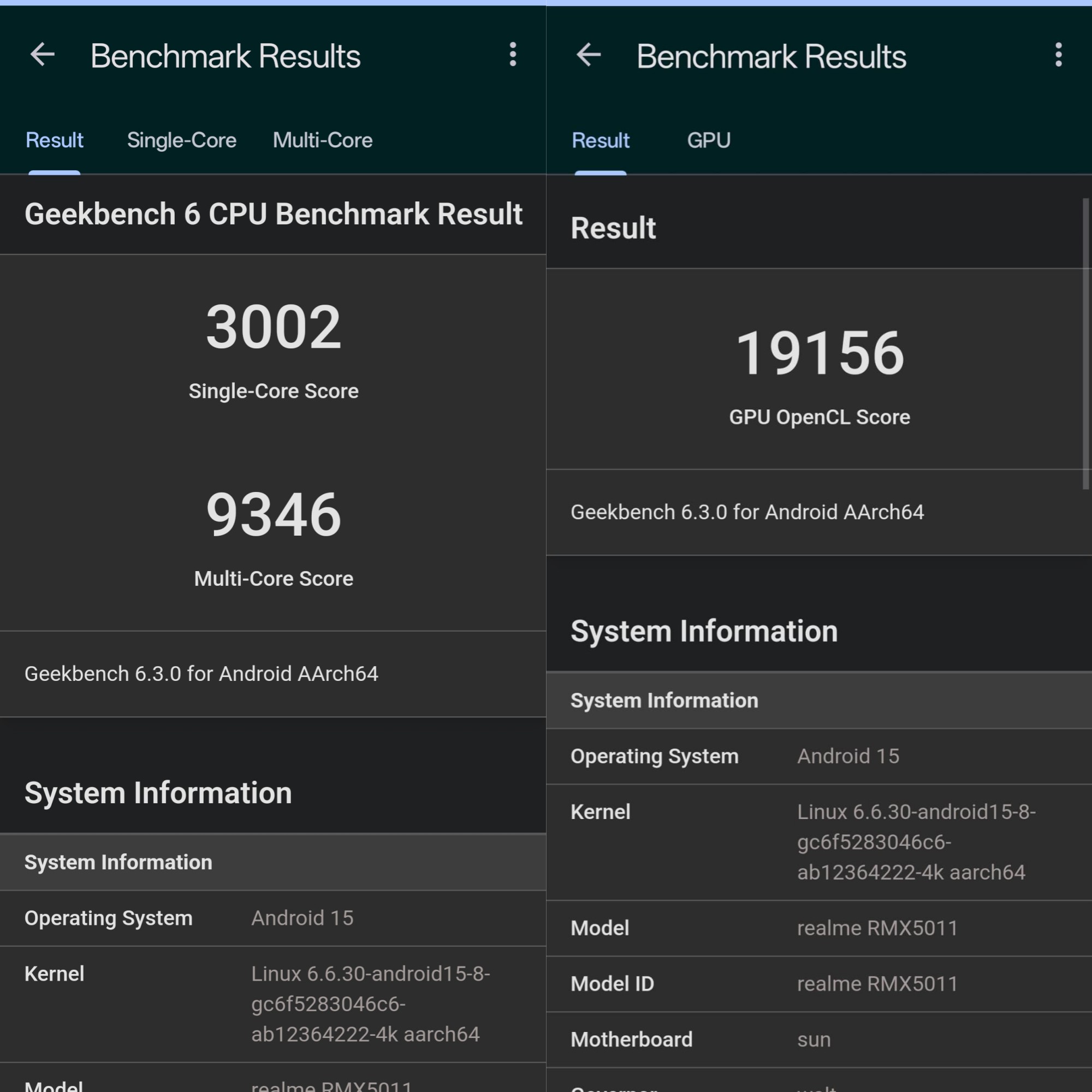This screenshot has height=1092, width=1092.
Task: Tap the Benchmark Results title on GPU screen
Action: [x=771, y=56]
